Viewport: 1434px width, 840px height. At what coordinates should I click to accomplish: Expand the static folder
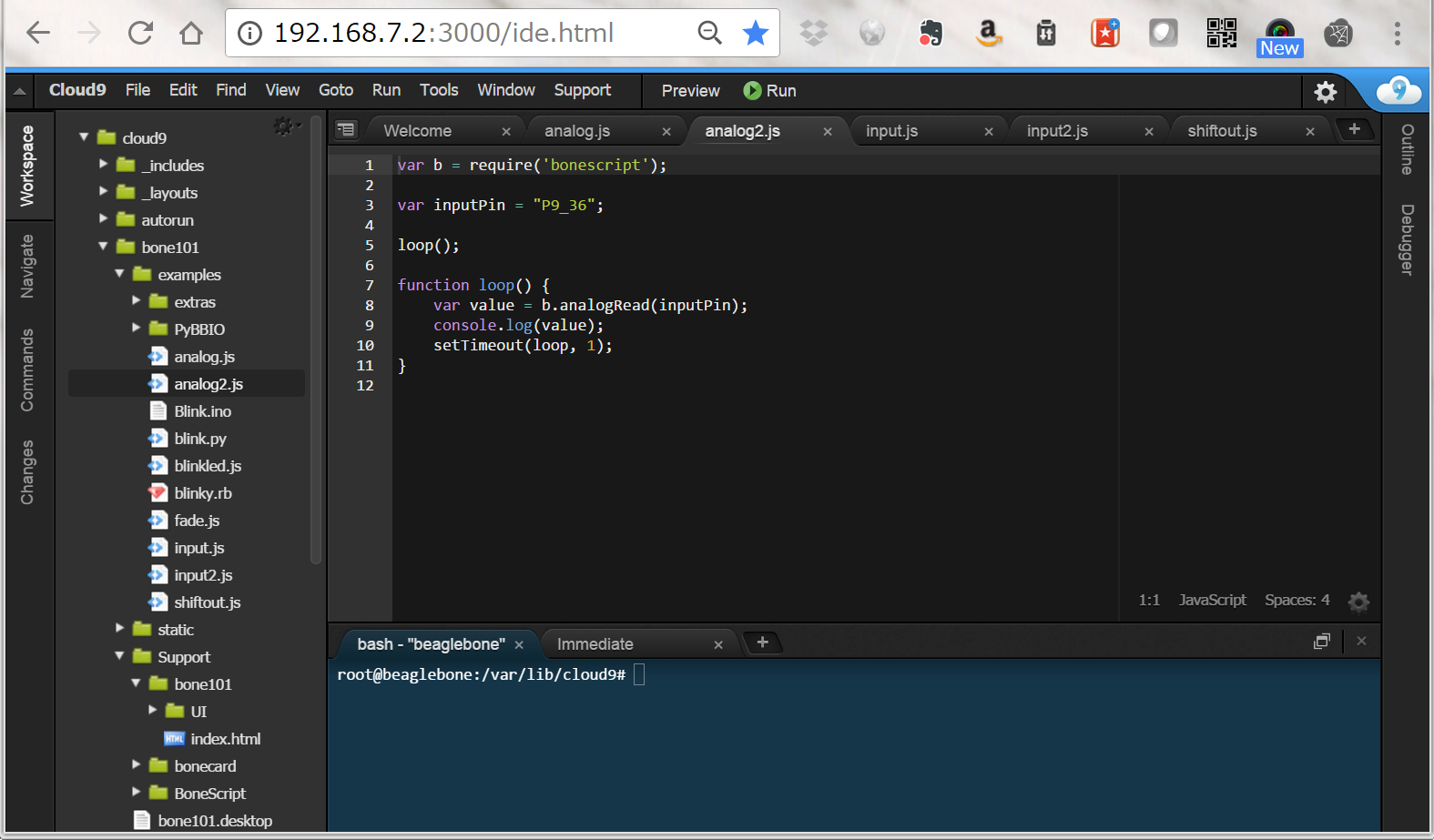(x=120, y=629)
